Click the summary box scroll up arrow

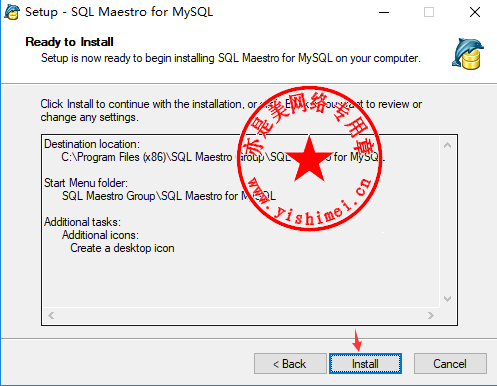pyautogui.click(x=448, y=145)
